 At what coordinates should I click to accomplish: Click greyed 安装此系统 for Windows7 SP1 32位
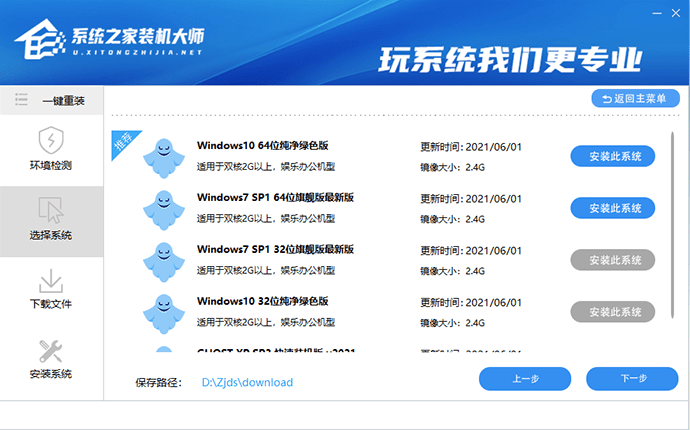point(613,260)
